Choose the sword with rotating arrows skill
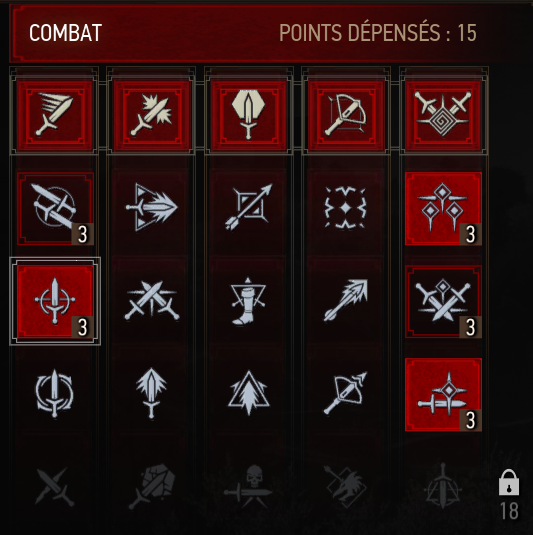 pos(54,393)
